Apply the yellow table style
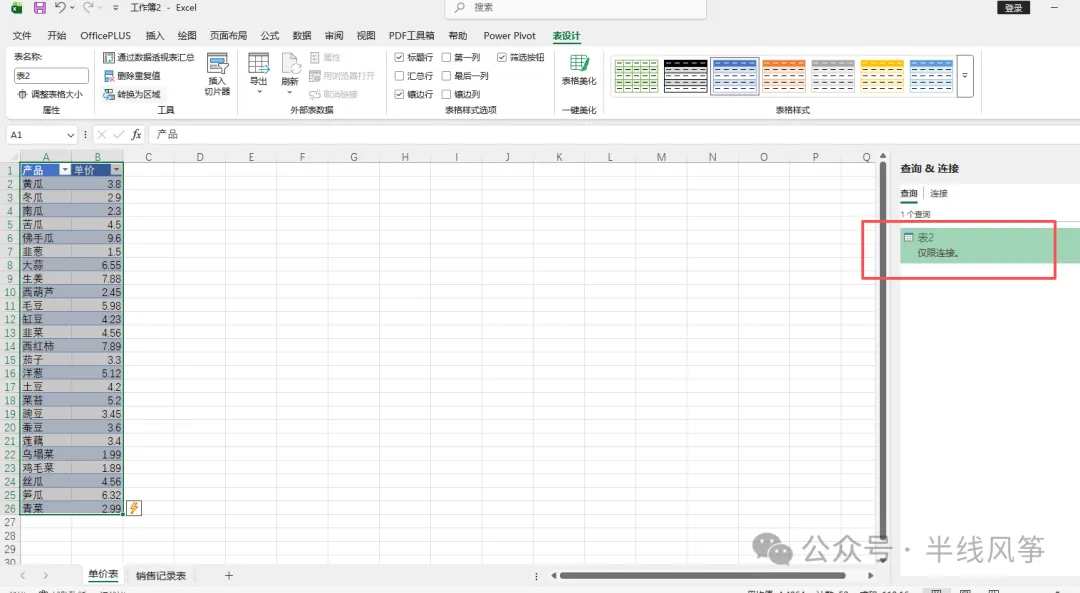 (x=882, y=76)
